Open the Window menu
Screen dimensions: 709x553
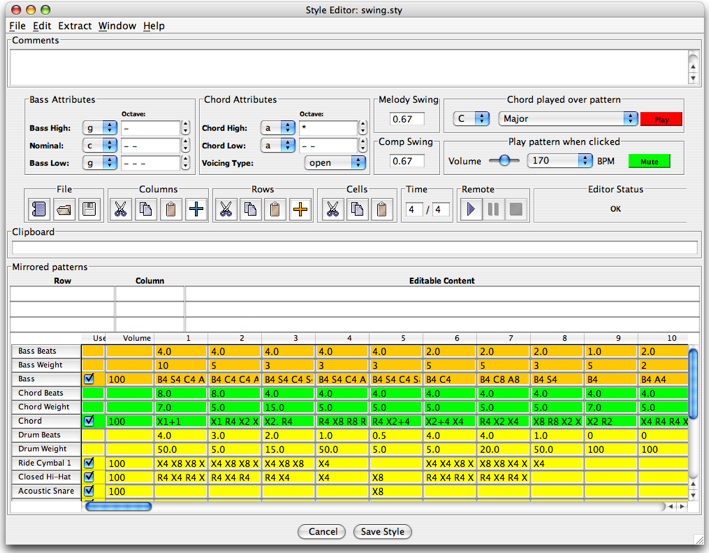[x=117, y=25]
